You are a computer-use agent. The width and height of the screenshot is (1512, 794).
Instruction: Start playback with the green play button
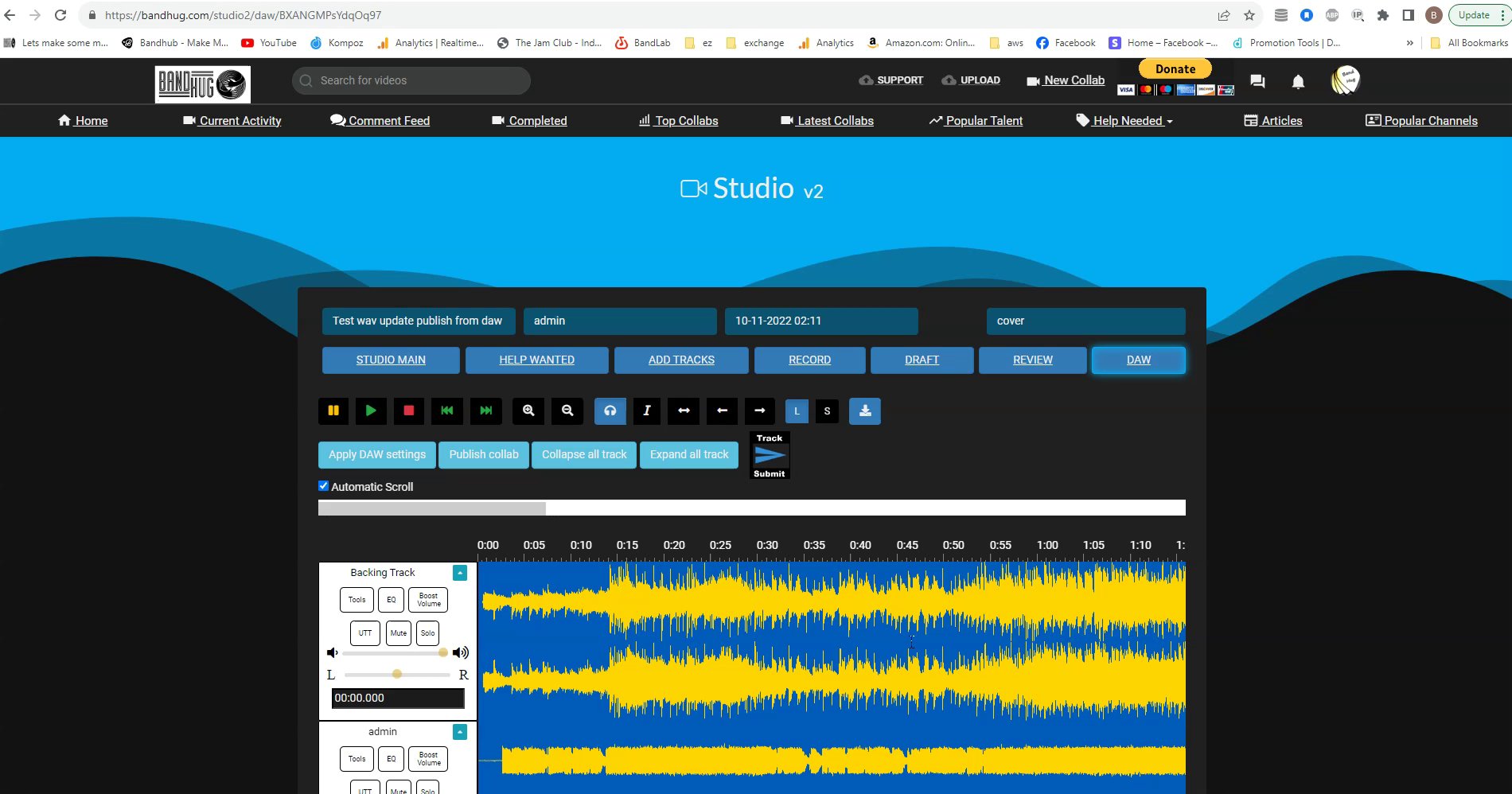point(371,411)
